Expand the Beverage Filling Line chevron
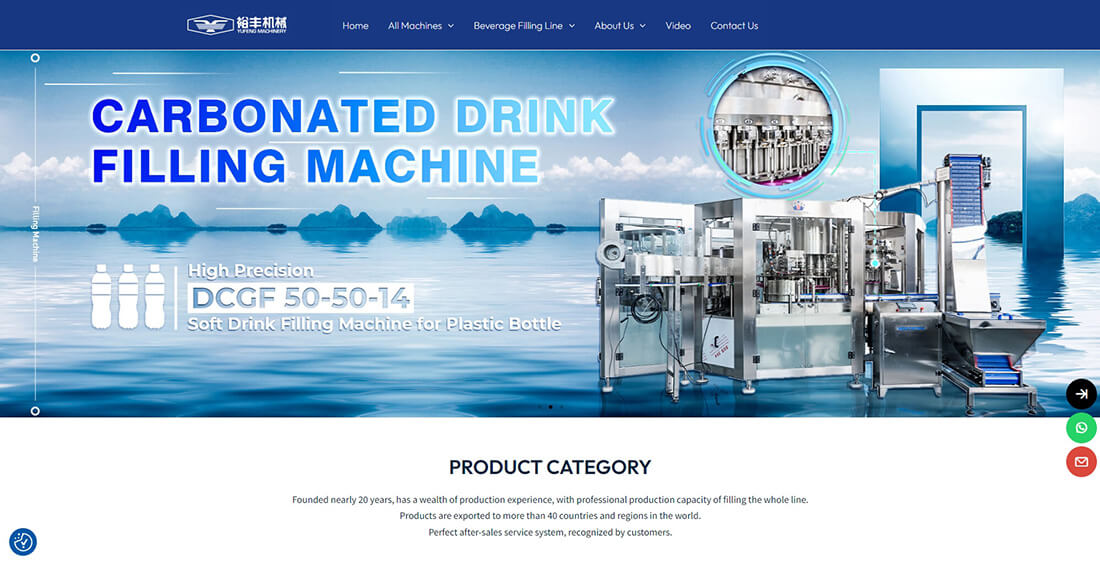The height and width of the screenshot is (565, 1100). pos(572,26)
